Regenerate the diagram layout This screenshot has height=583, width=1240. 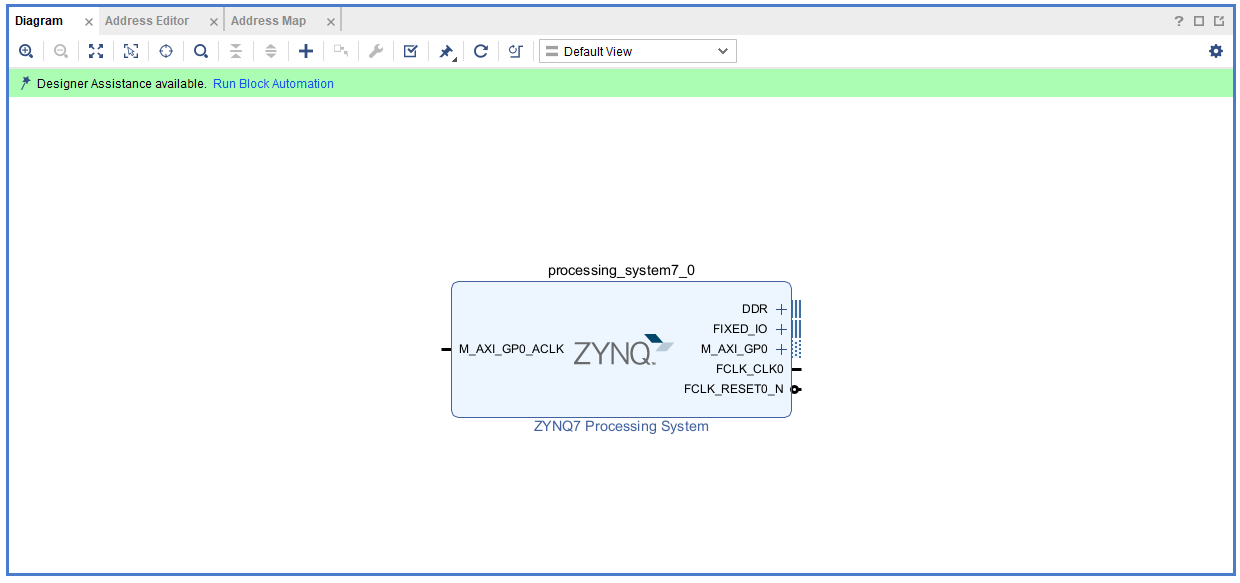[x=481, y=51]
